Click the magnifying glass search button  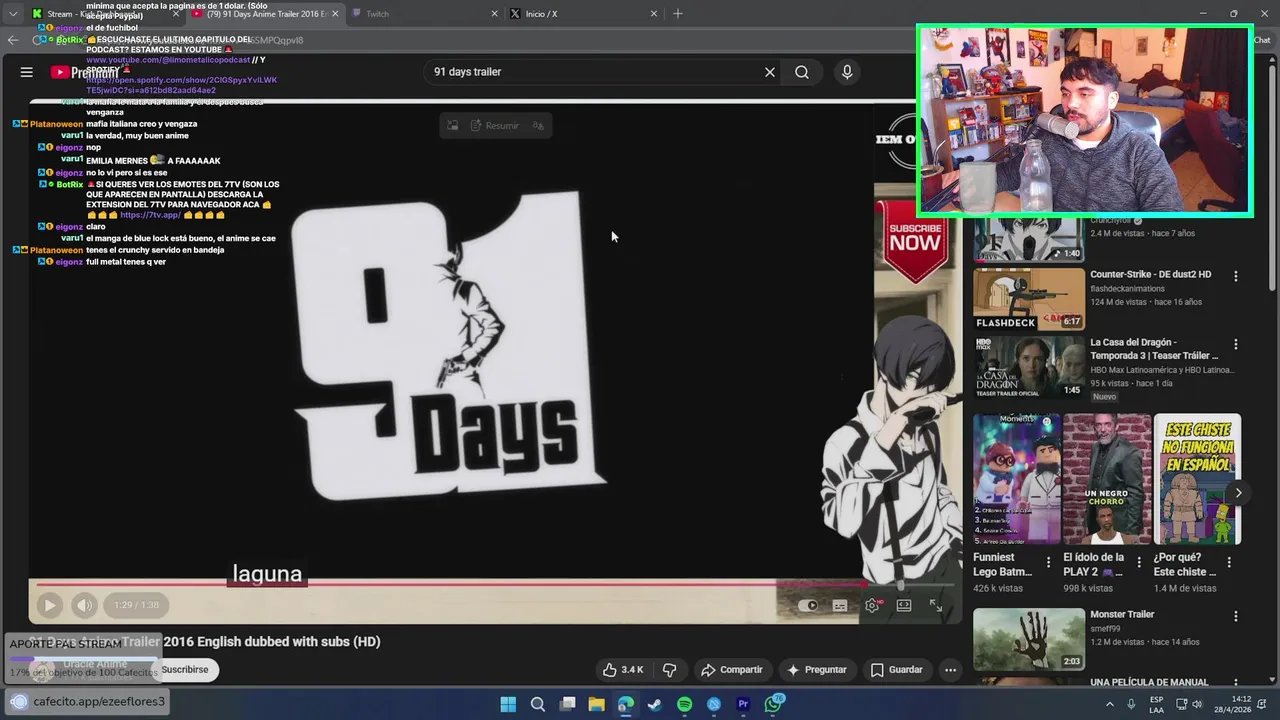pos(802,72)
